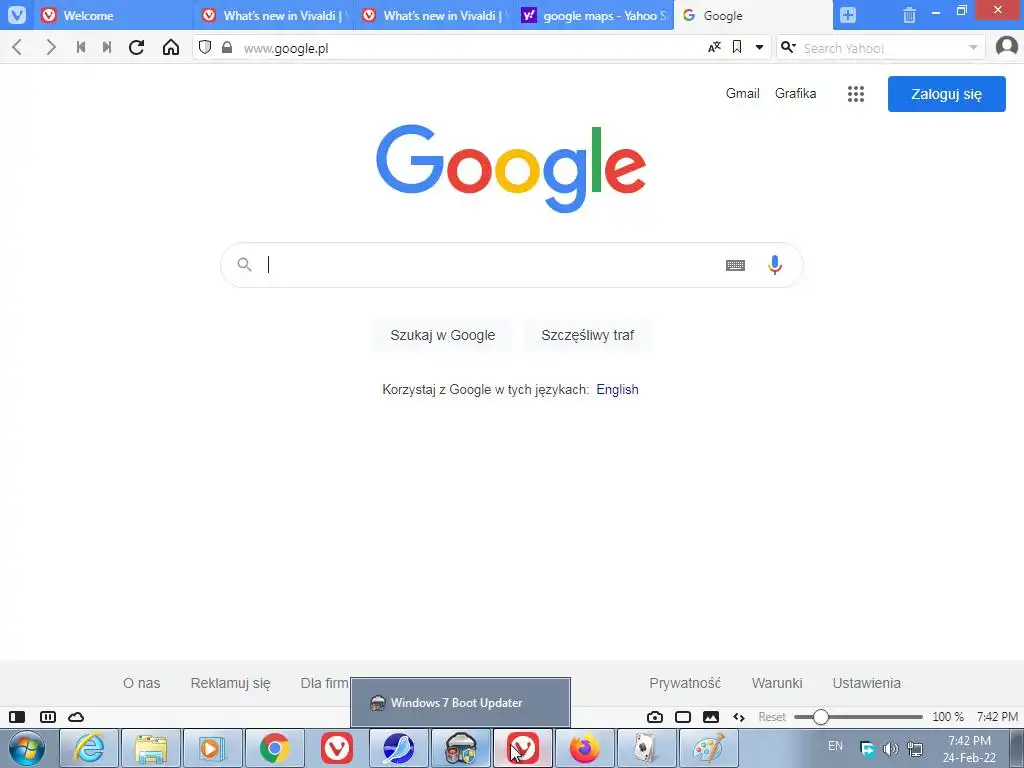Image resolution: width=1024 pixels, height=768 pixels.
Task: View site security padlock info
Action: [x=227, y=47]
